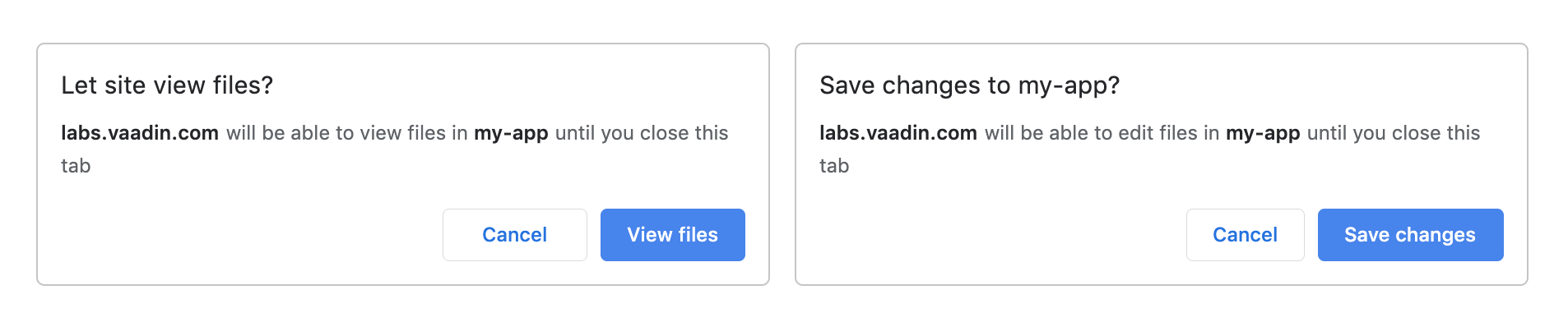Viewport: 1568px width, 322px height.
Task: Click the word "tab" in the view files dialog
Action: click(x=76, y=166)
